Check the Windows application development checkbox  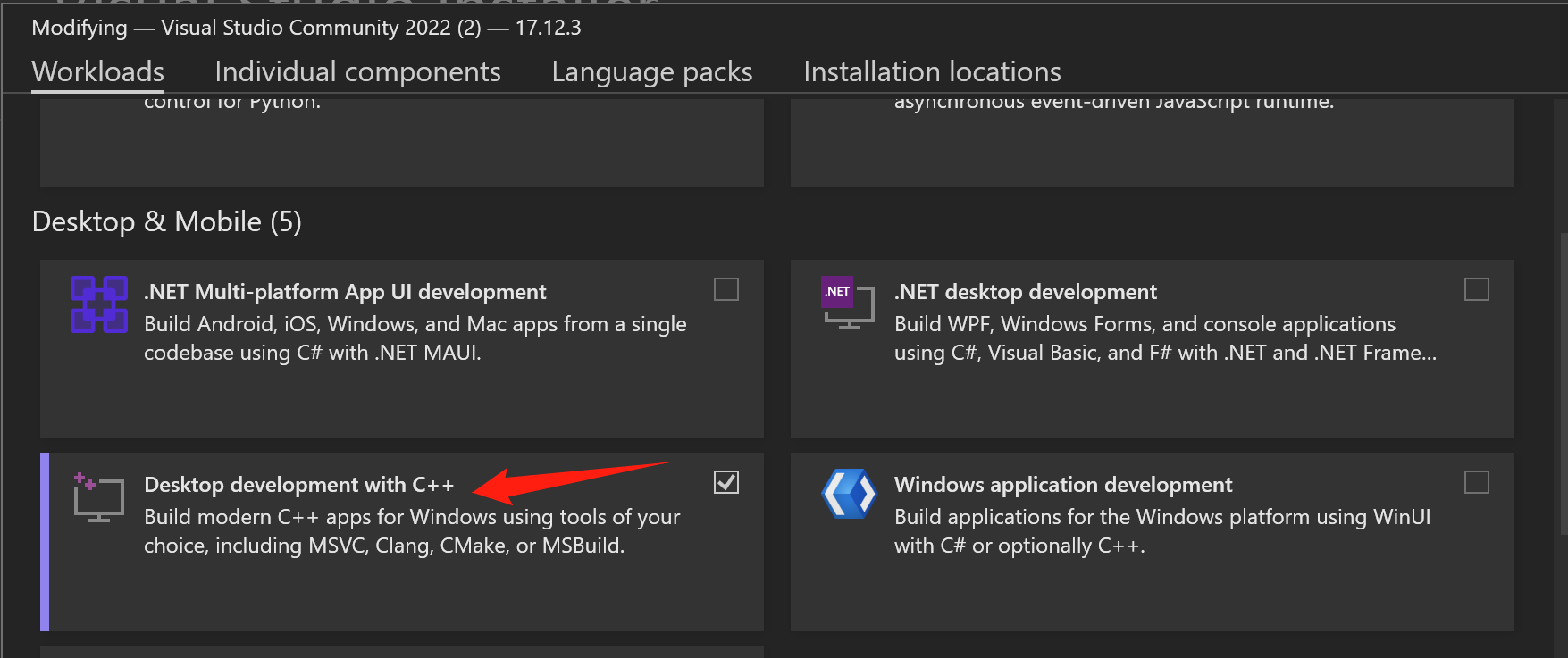[x=1477, y=482]
